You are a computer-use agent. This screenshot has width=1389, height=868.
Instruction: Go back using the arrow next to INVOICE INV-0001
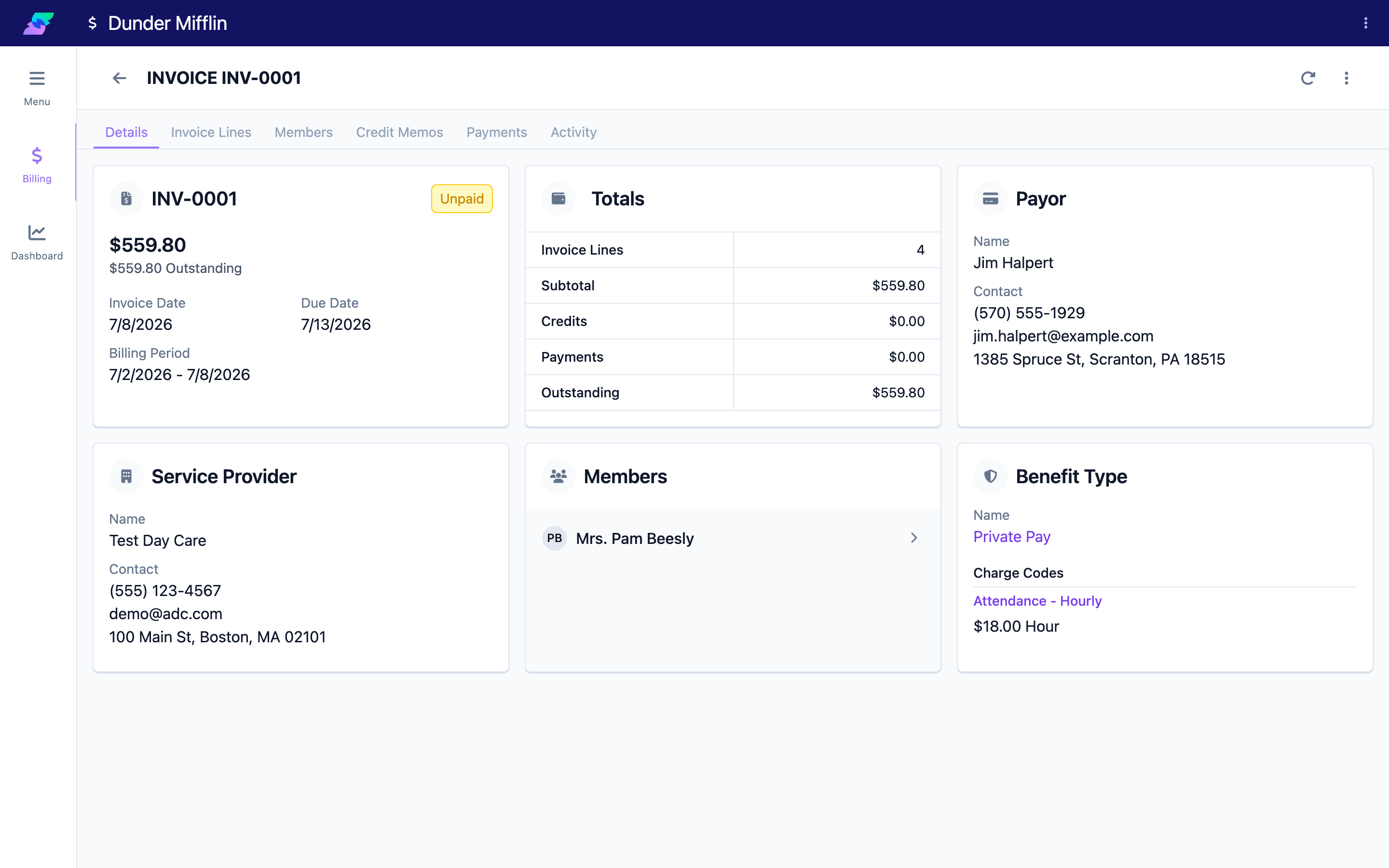point(120,78)
